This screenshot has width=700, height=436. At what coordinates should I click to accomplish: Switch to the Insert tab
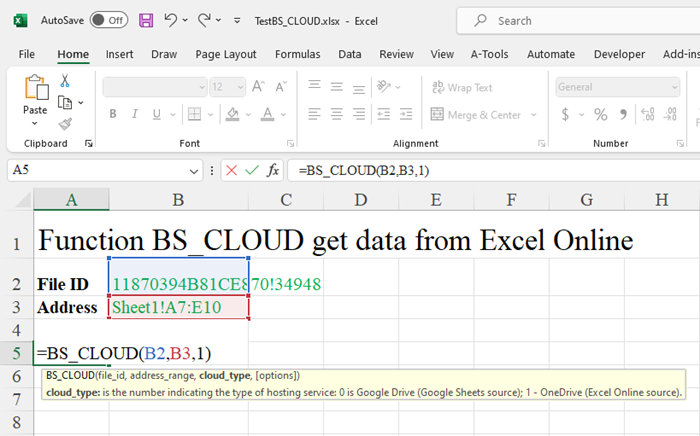119,54
